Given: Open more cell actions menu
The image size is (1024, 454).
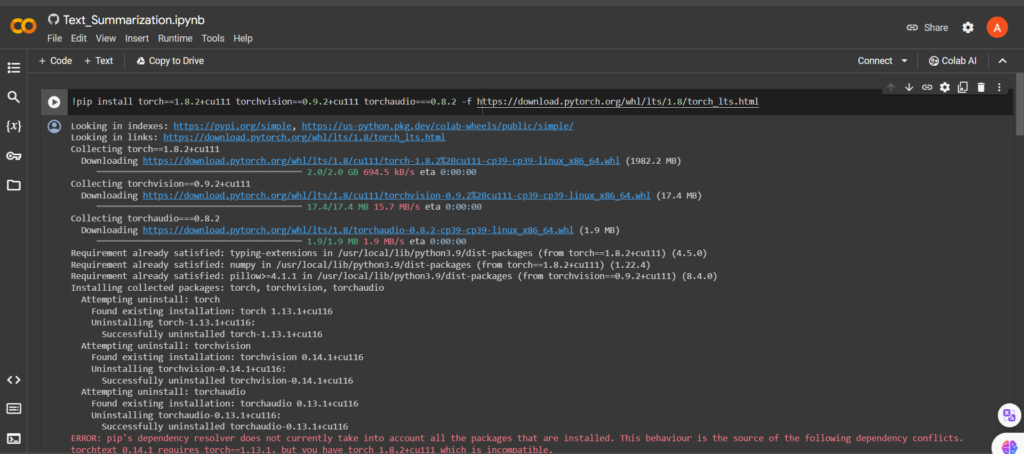Looking at the screenshot, I should coord(999,87).
